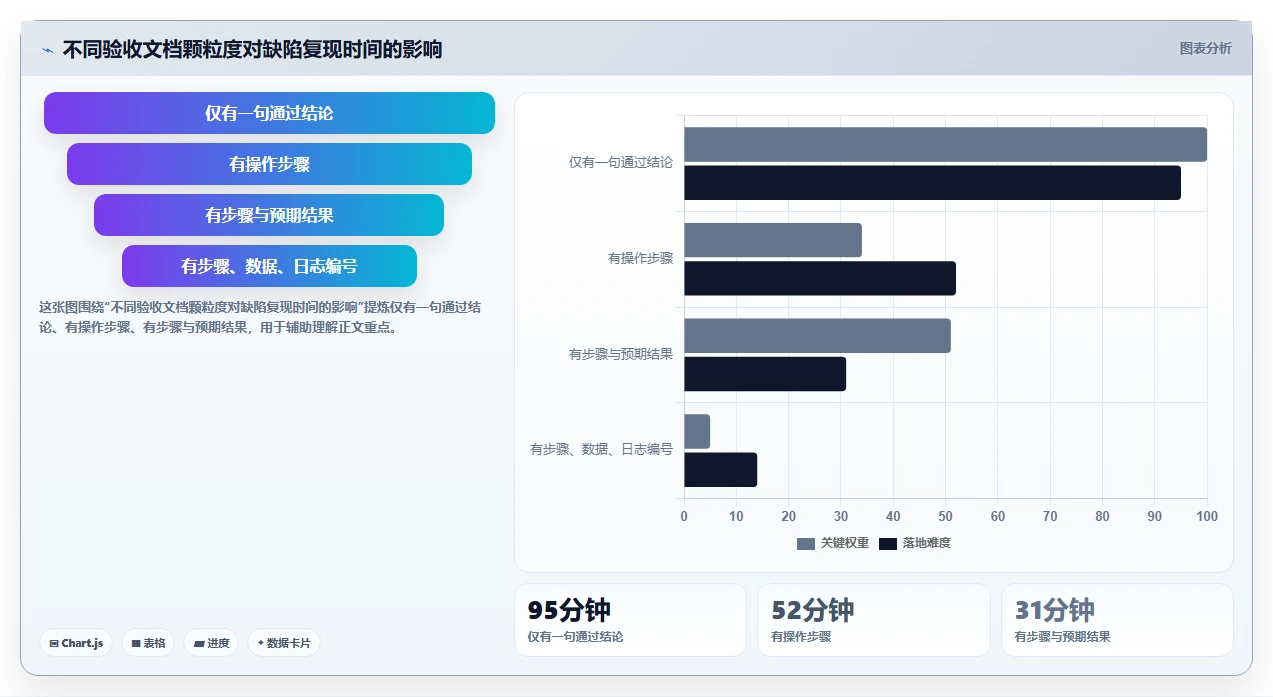Click the y-axis label 有步骤、数据、日志编号
This screenshot has width=1273, height=697.
tap(602, 450)
